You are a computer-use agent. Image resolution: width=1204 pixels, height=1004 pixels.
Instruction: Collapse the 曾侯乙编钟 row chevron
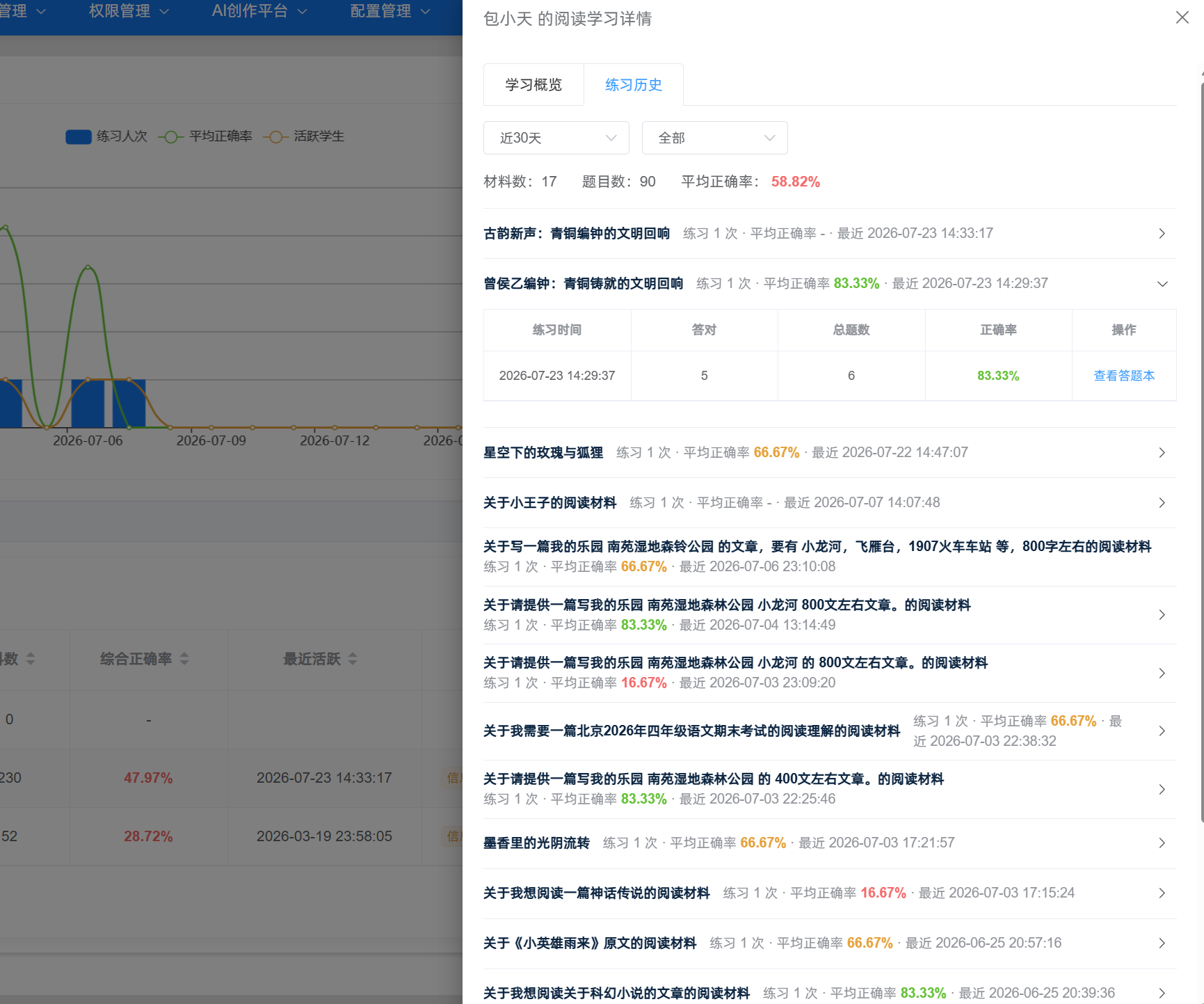(1162, 284)
